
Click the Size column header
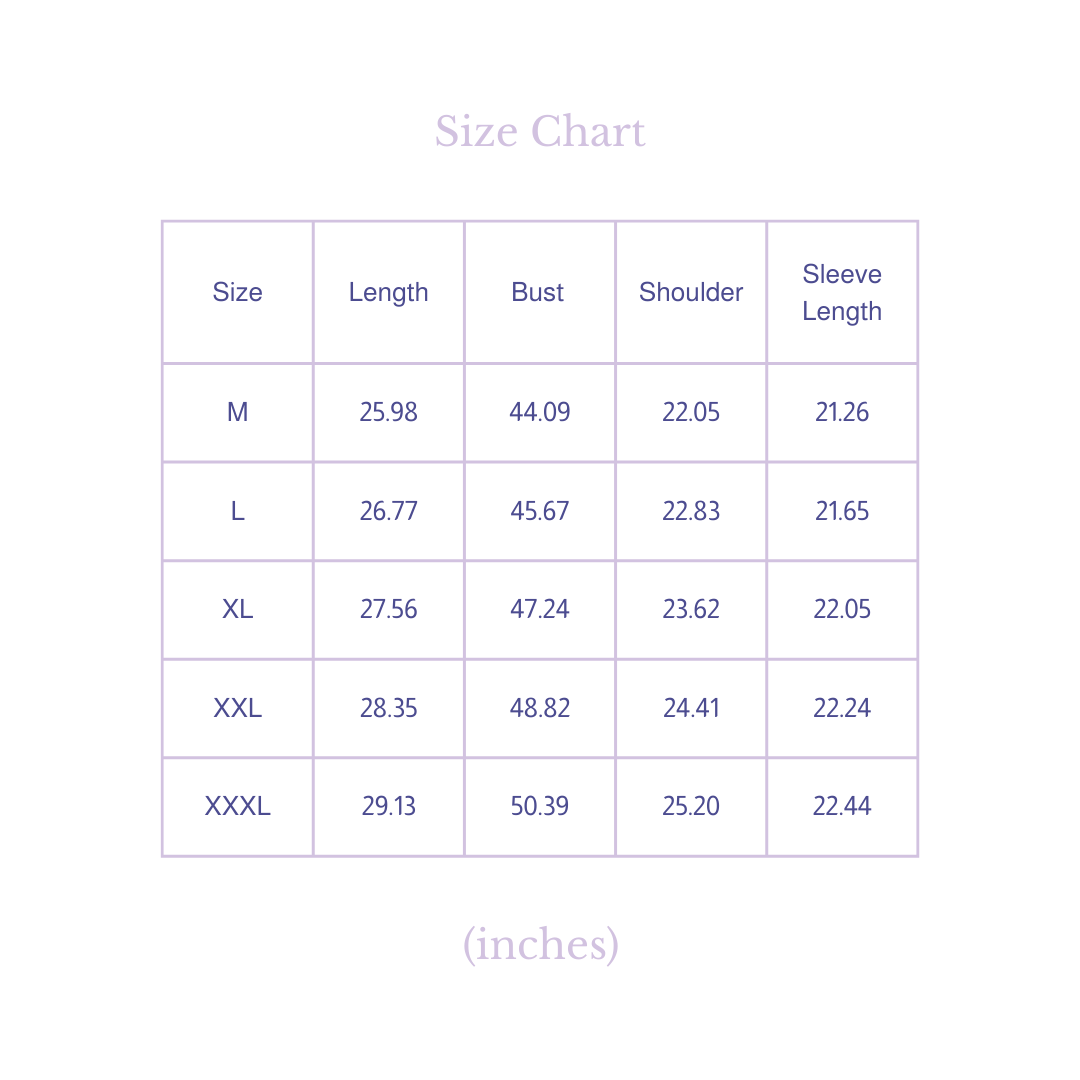(x=237, y=292)
